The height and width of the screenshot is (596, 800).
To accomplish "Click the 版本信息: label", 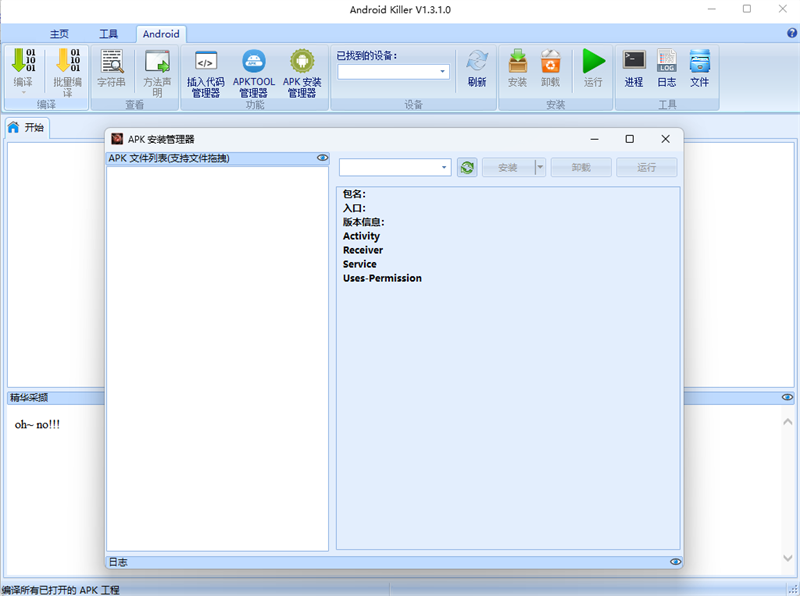I will pos(363,222).
